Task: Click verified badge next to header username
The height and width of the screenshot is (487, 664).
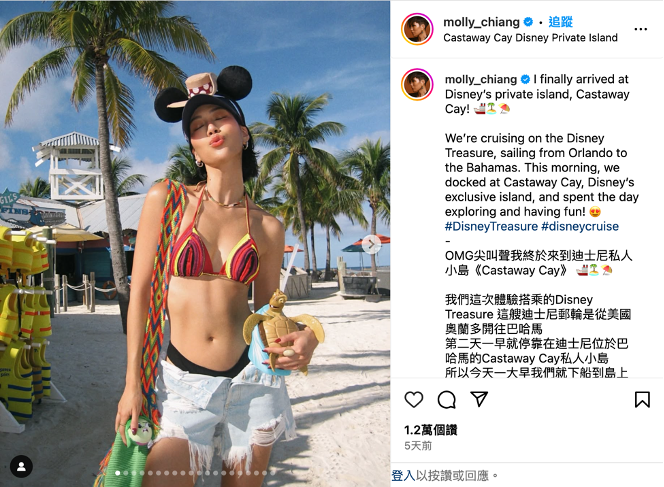Action: (x=528, y=22)
